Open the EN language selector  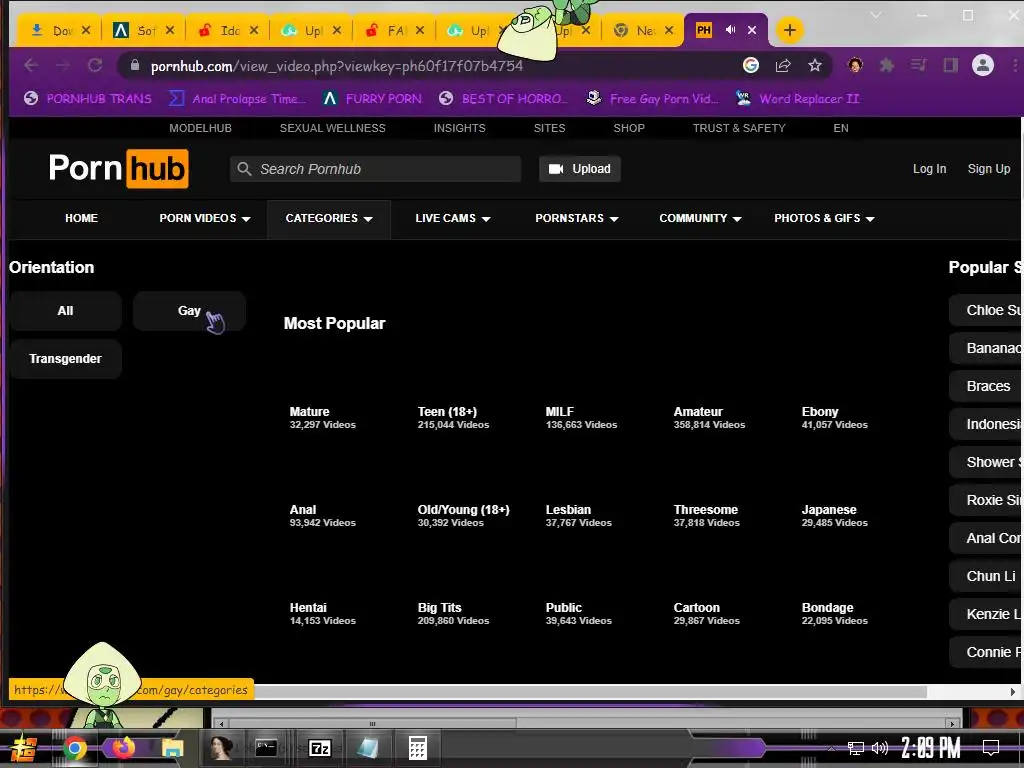click(841, 128)
